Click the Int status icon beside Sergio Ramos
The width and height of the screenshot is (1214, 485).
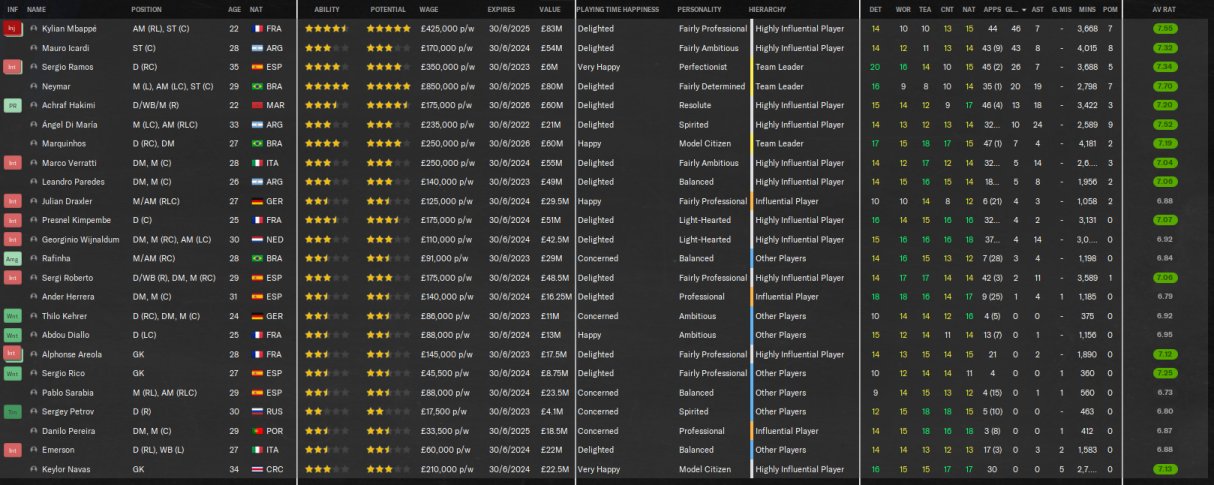tap(12, 67)
